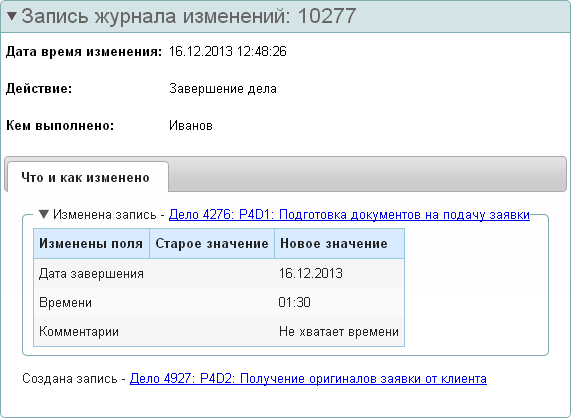This screenshot has width=571, height=418.
Task: Collapse the 'Запись журнала изменений: 10277' panel
Action: tap(12, 16)
